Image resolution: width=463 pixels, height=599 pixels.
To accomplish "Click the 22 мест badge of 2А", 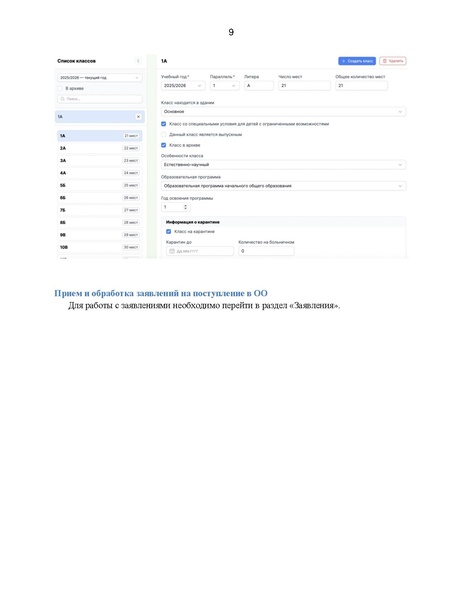I will tap(131, 148).
